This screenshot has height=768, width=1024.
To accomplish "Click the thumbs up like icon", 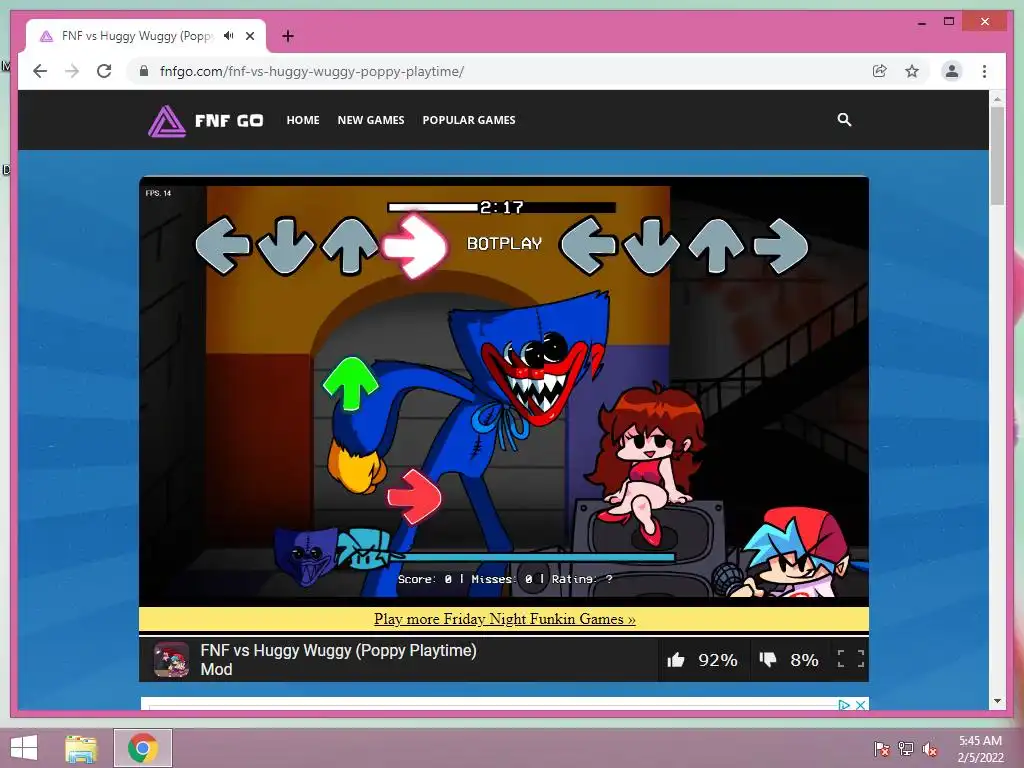I will coord(676,660).
